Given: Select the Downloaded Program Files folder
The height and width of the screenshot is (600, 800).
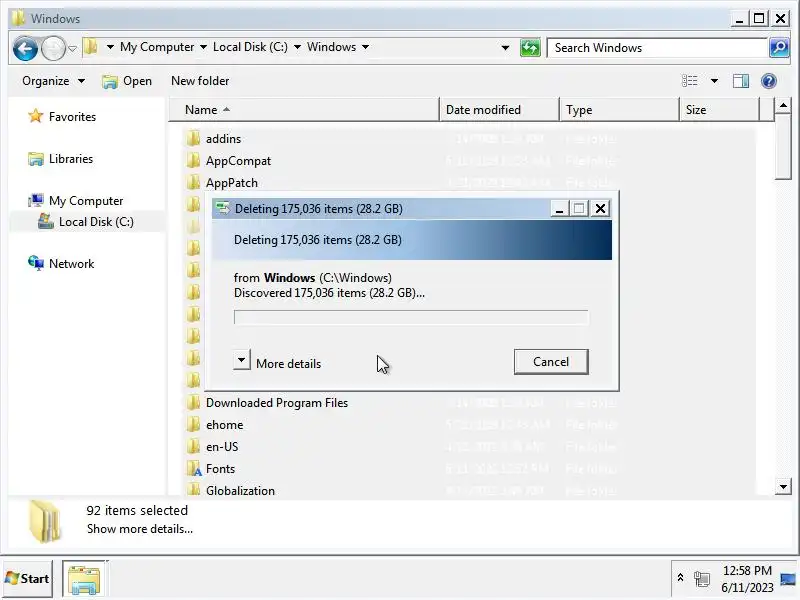Looking at the screenshot, I should 277,403.
